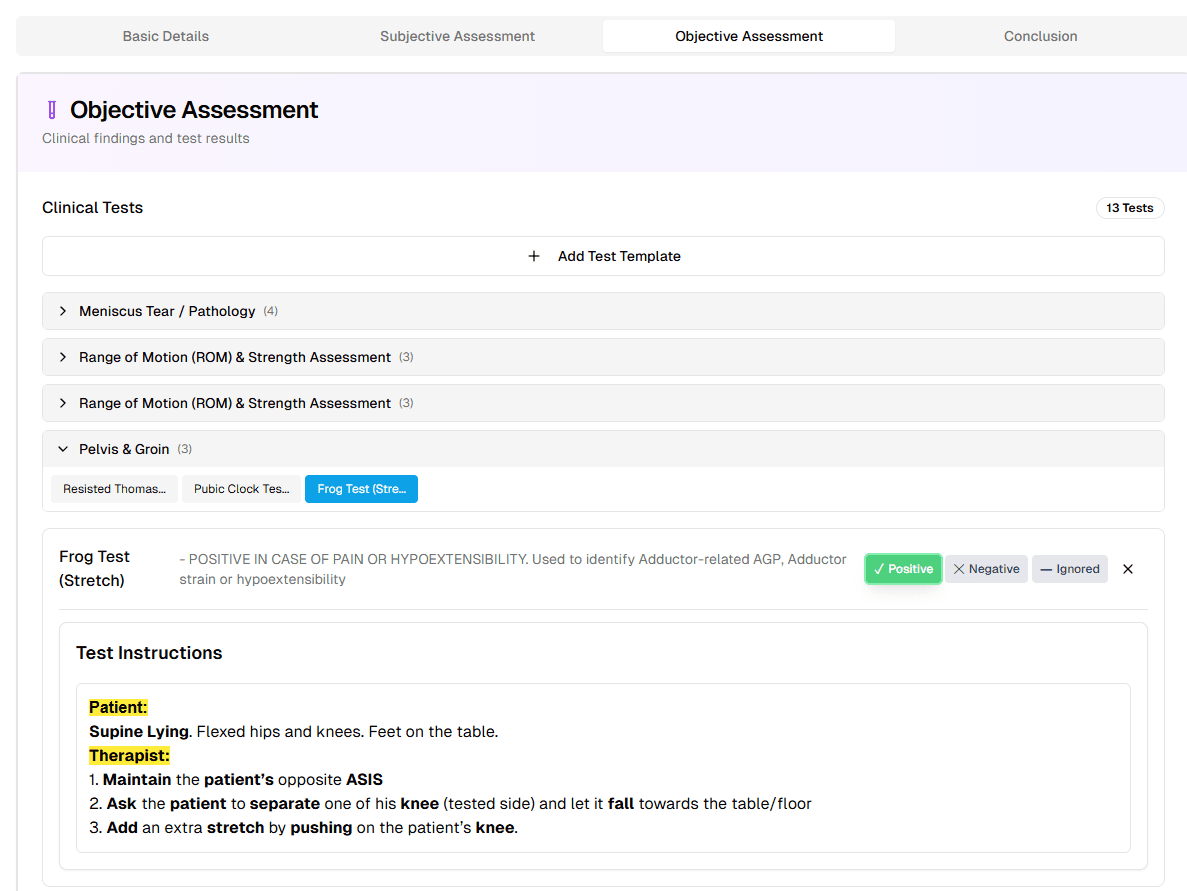The image size is (1187, 891).
Task: Mark the Frog Test result as Positive
Action: (903, 568)
